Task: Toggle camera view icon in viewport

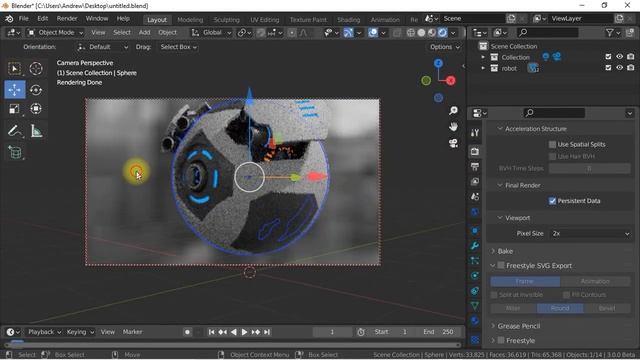Action: click(453, 143)
